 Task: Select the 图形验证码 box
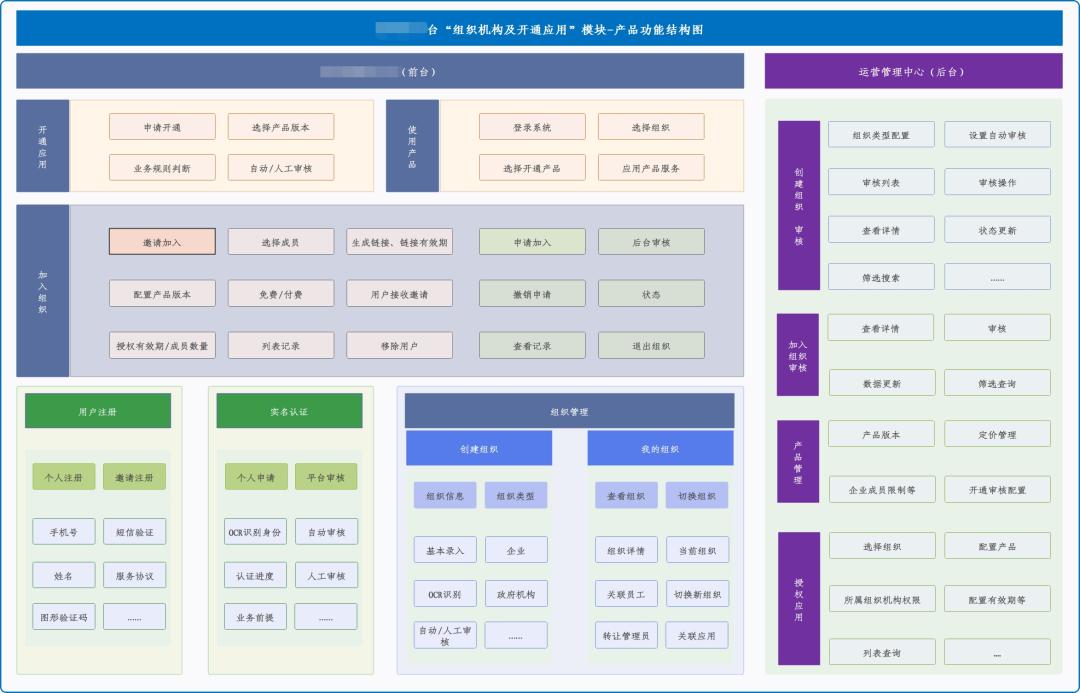(63, 617)
